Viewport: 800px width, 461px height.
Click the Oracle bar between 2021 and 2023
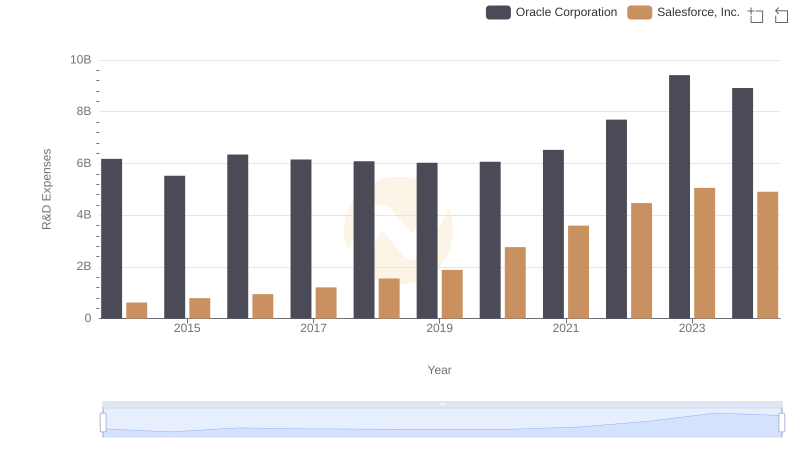coord(616,219)
